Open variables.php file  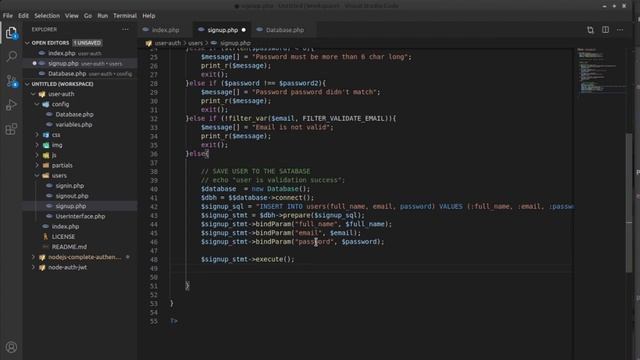click(x=80, y=124)
